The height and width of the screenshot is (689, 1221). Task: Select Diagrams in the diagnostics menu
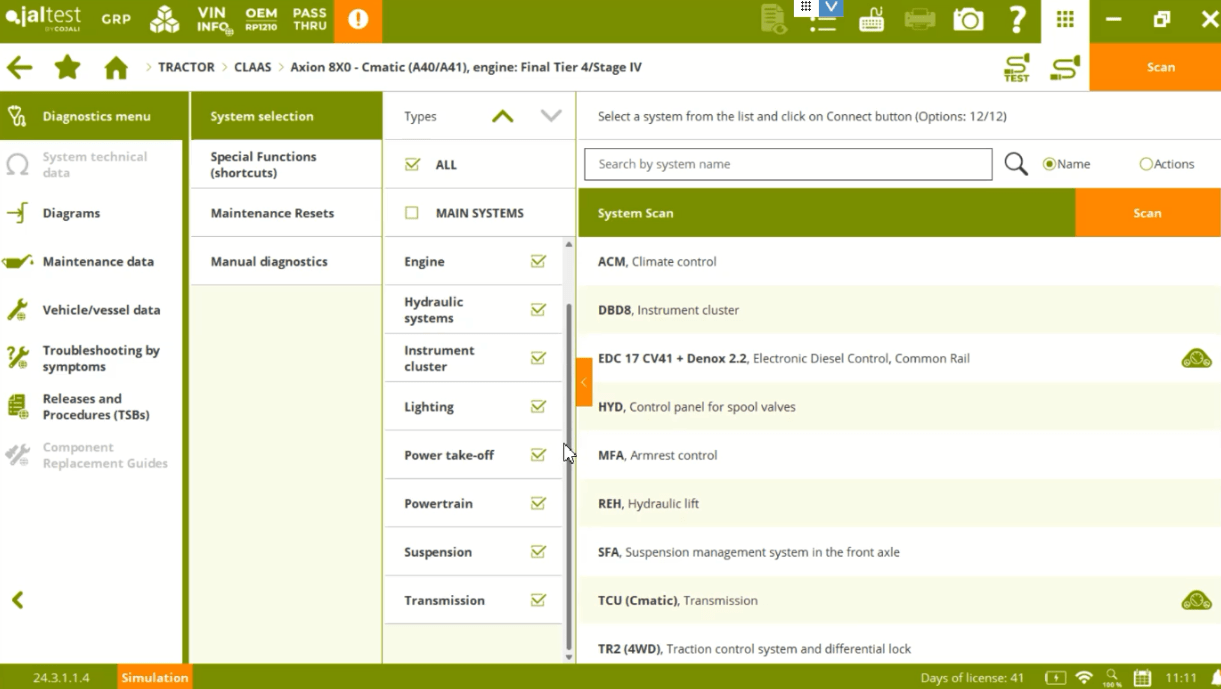point(71,213)
